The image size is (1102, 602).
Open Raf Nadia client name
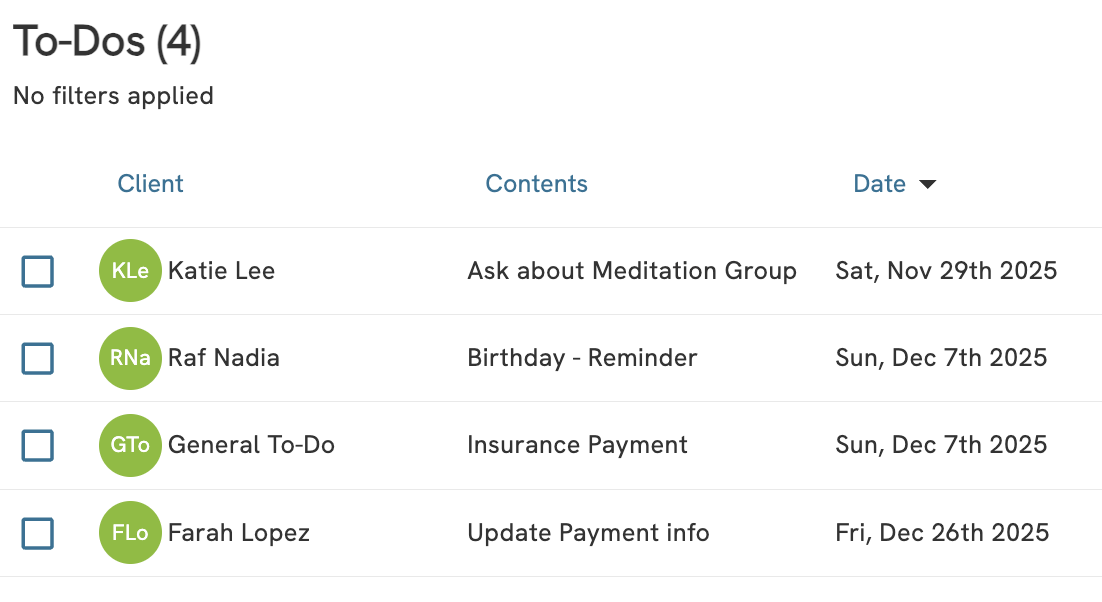224,358
